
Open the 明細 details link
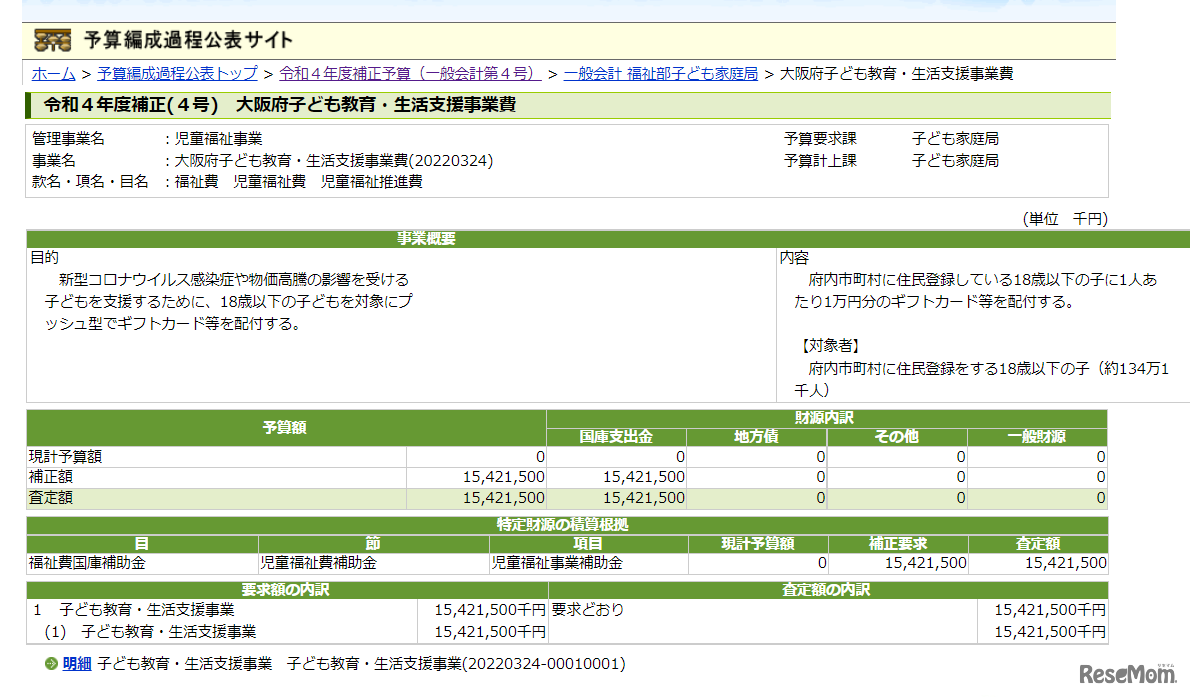point(77,663)
